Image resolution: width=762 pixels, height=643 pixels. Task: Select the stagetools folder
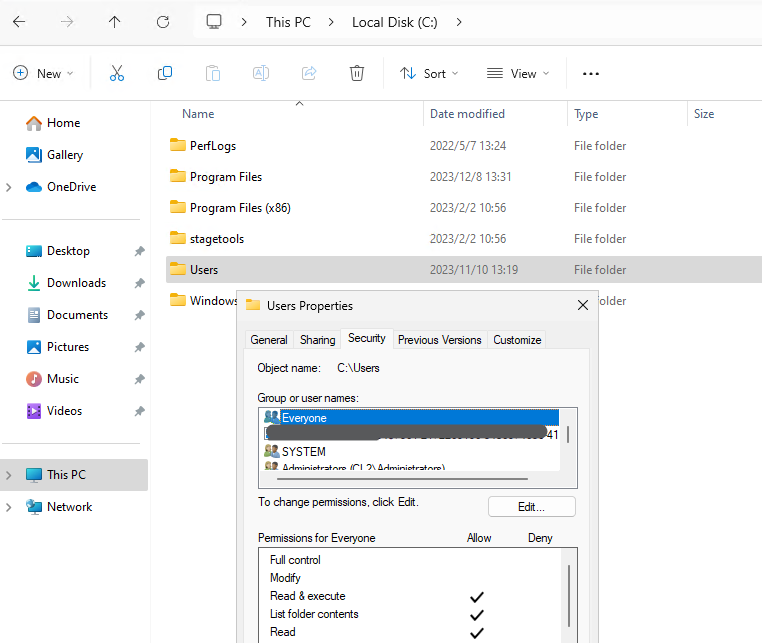tap(217, 239)
